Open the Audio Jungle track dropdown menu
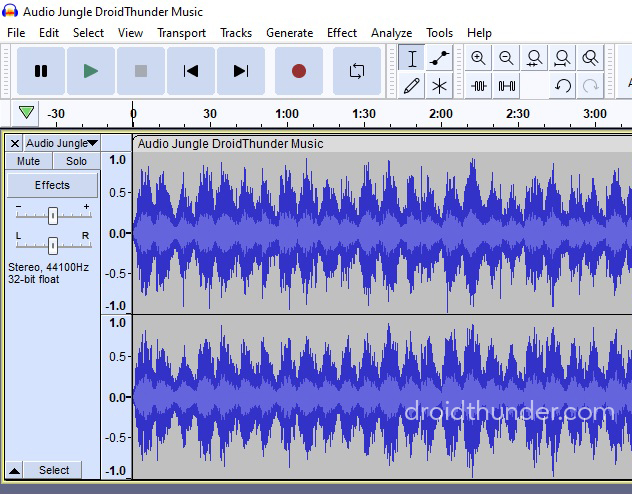Screen dimensions: 632x494 coord(62,143)
